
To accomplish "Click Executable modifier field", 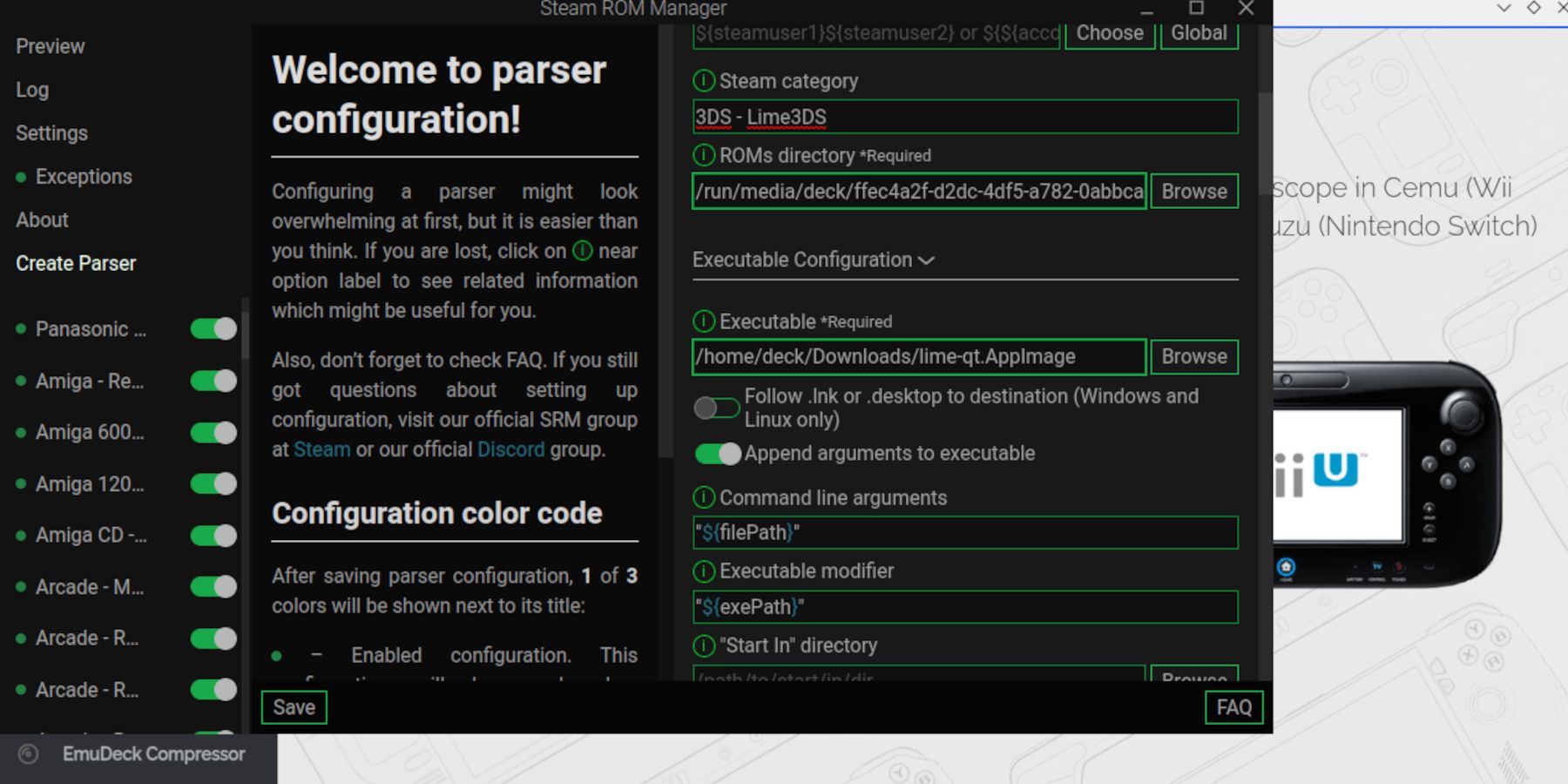I will click(x=965, y=607).
